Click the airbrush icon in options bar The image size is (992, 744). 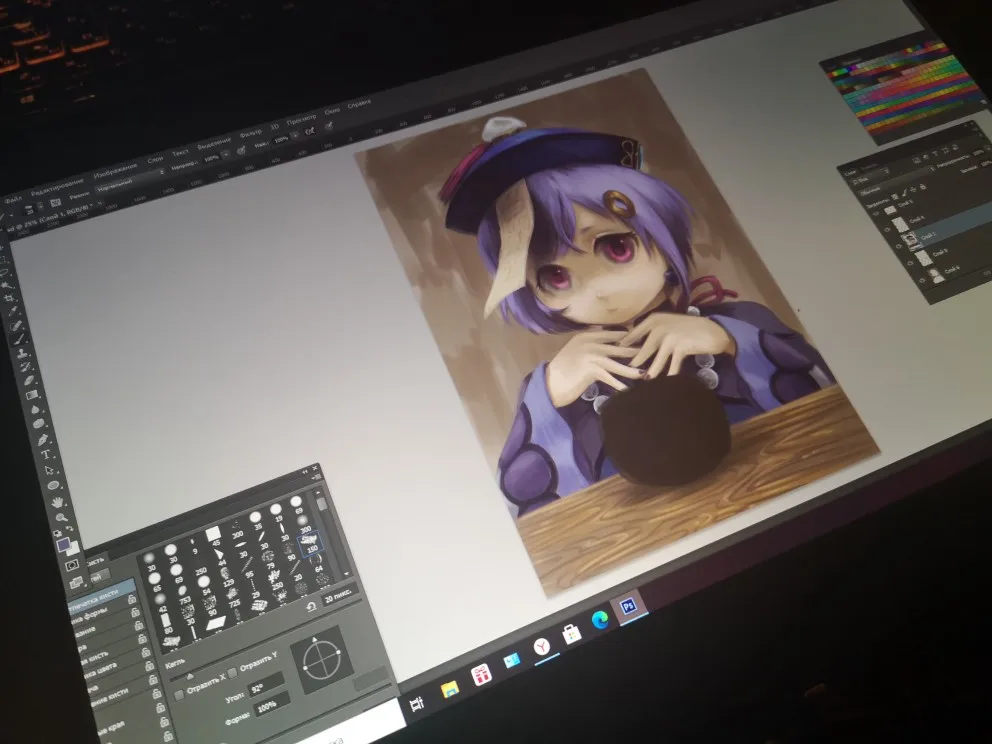310,131
